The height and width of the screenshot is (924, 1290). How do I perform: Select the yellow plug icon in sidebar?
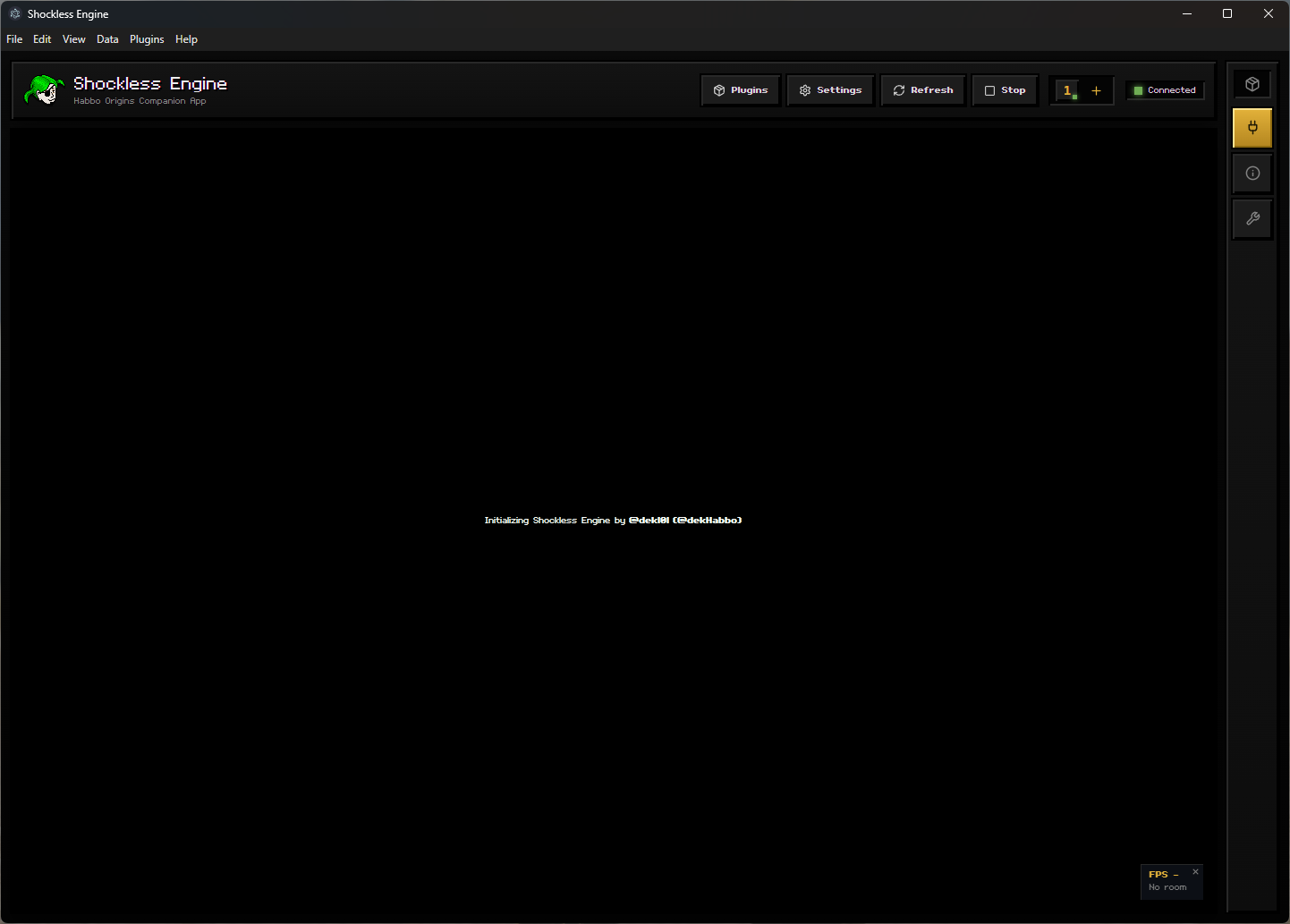[x=1252, y=128]
